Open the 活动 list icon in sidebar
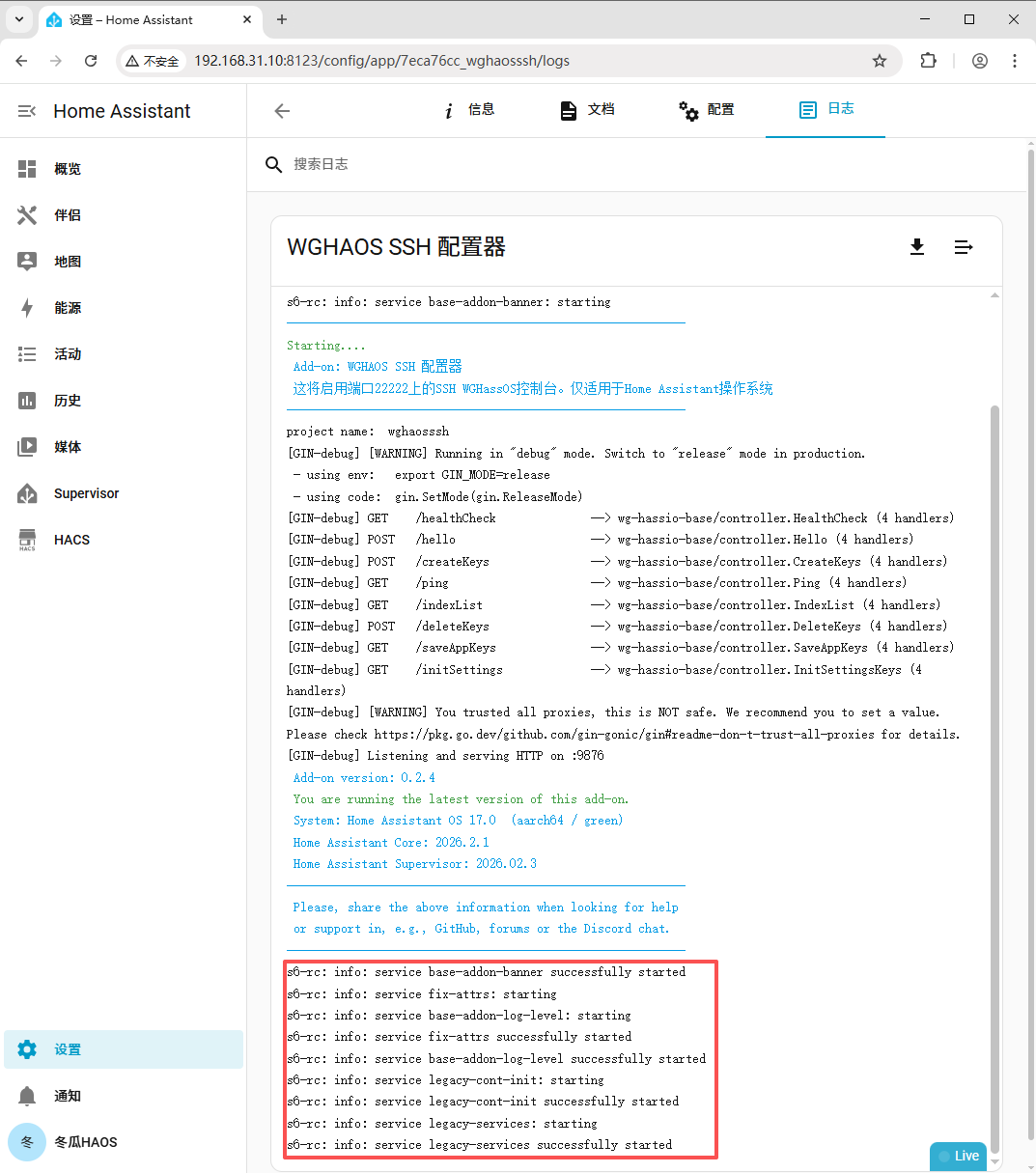 (27, 354)
